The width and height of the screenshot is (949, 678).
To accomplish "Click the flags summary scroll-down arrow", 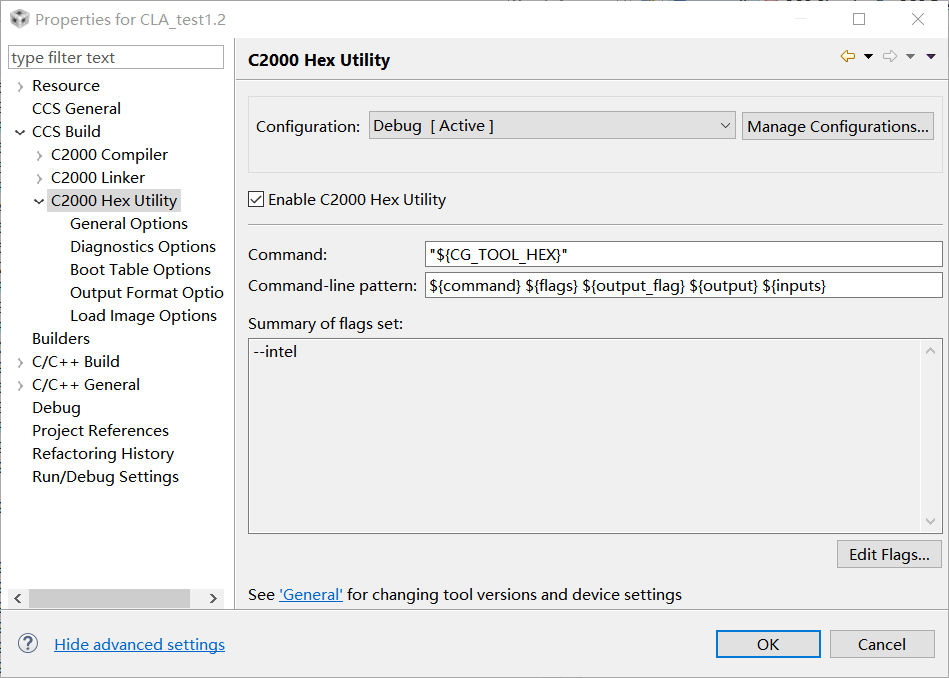I will tap(930, 521).
